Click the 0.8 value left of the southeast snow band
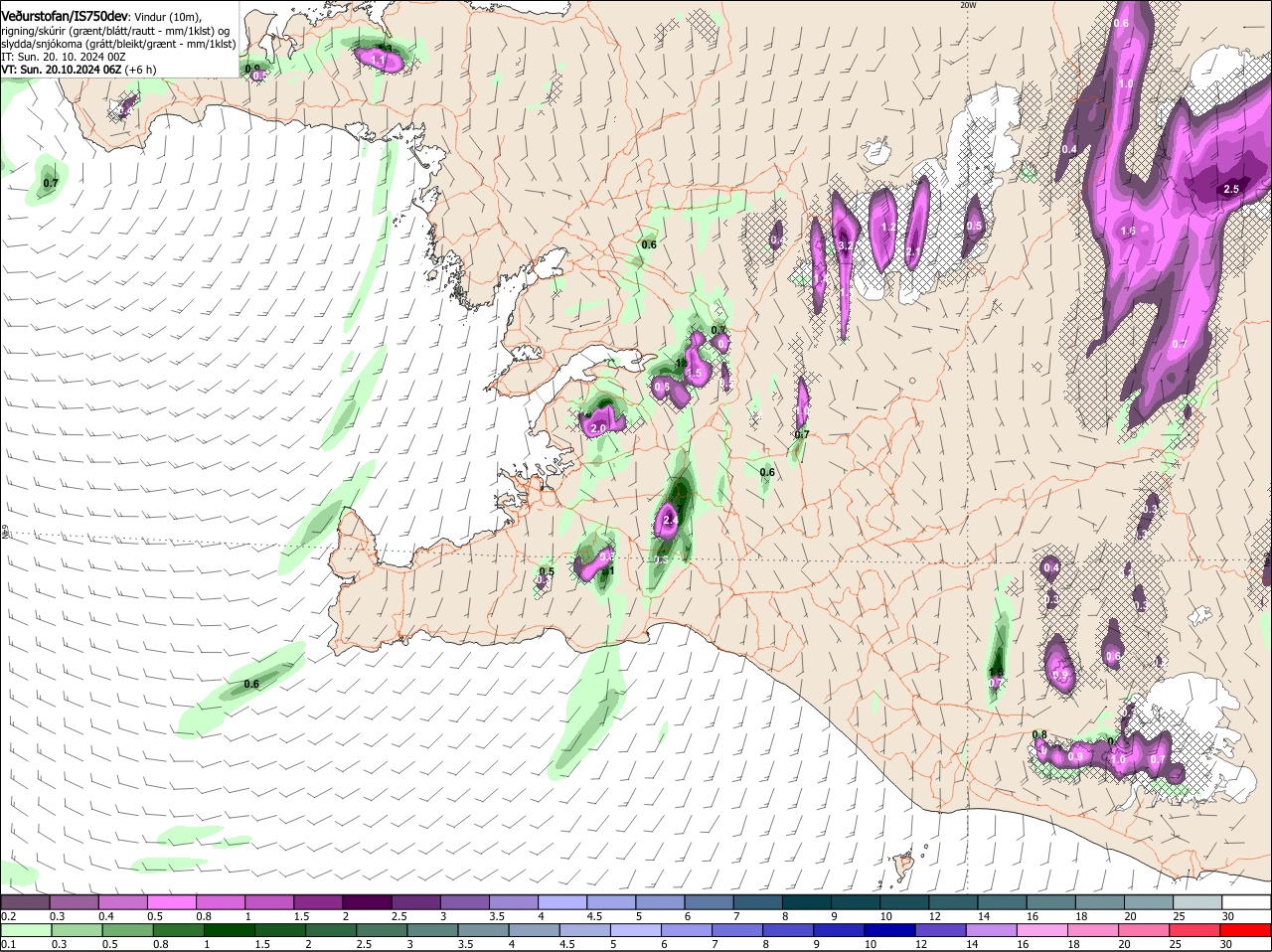The height and width of the screenshot is (952, 1272). coord(1039,735)
